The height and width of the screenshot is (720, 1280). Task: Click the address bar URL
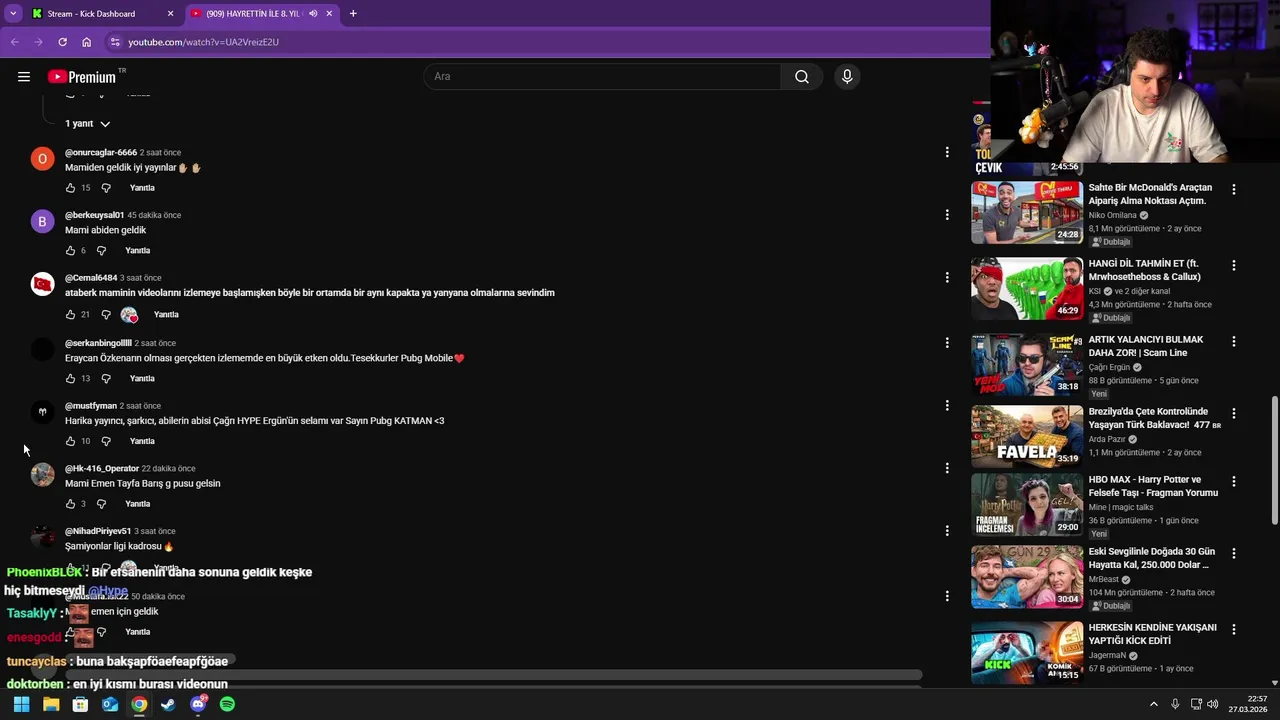[203, 42]
